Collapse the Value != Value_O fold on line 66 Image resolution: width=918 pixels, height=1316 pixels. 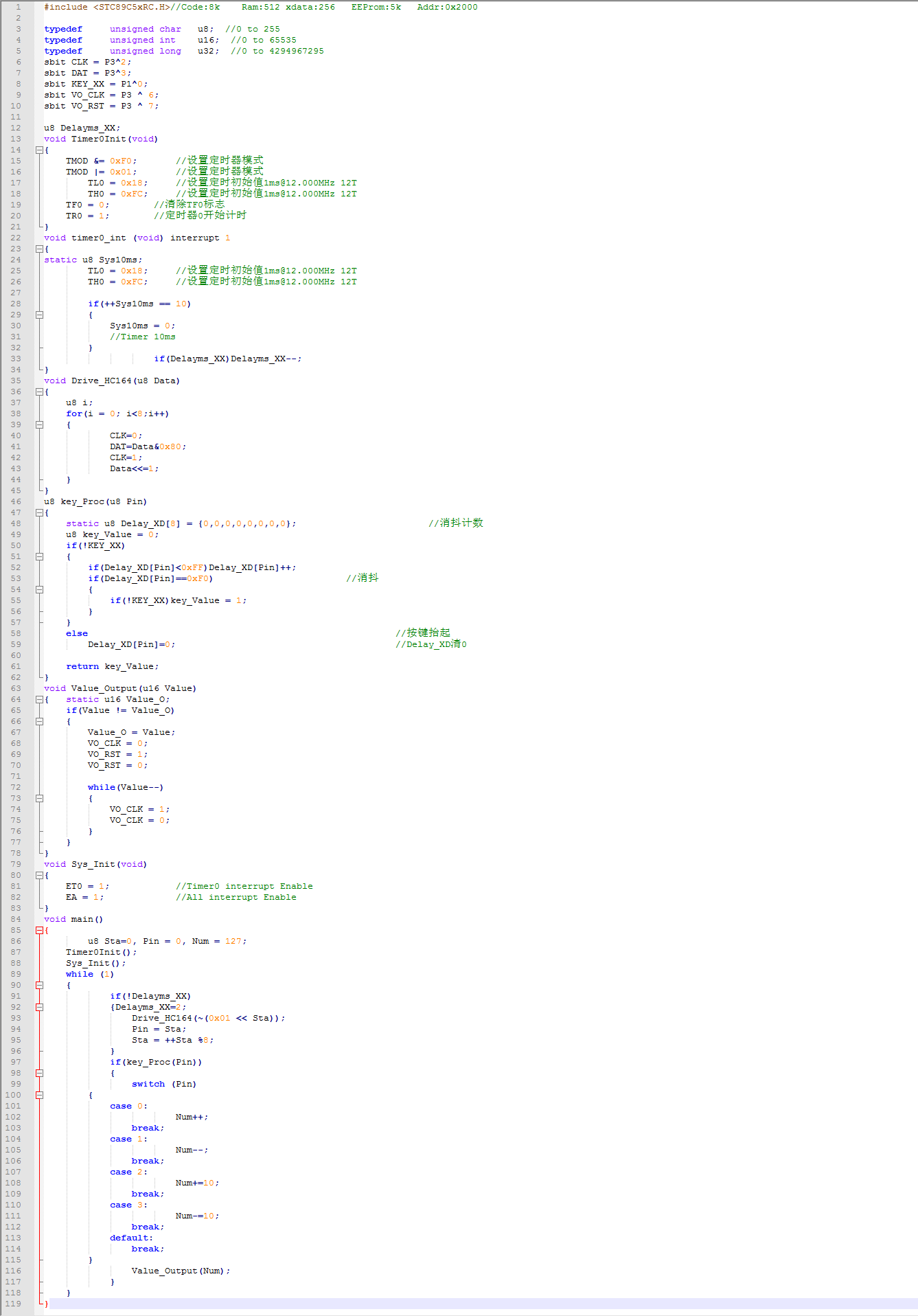[x=39, y=721]
